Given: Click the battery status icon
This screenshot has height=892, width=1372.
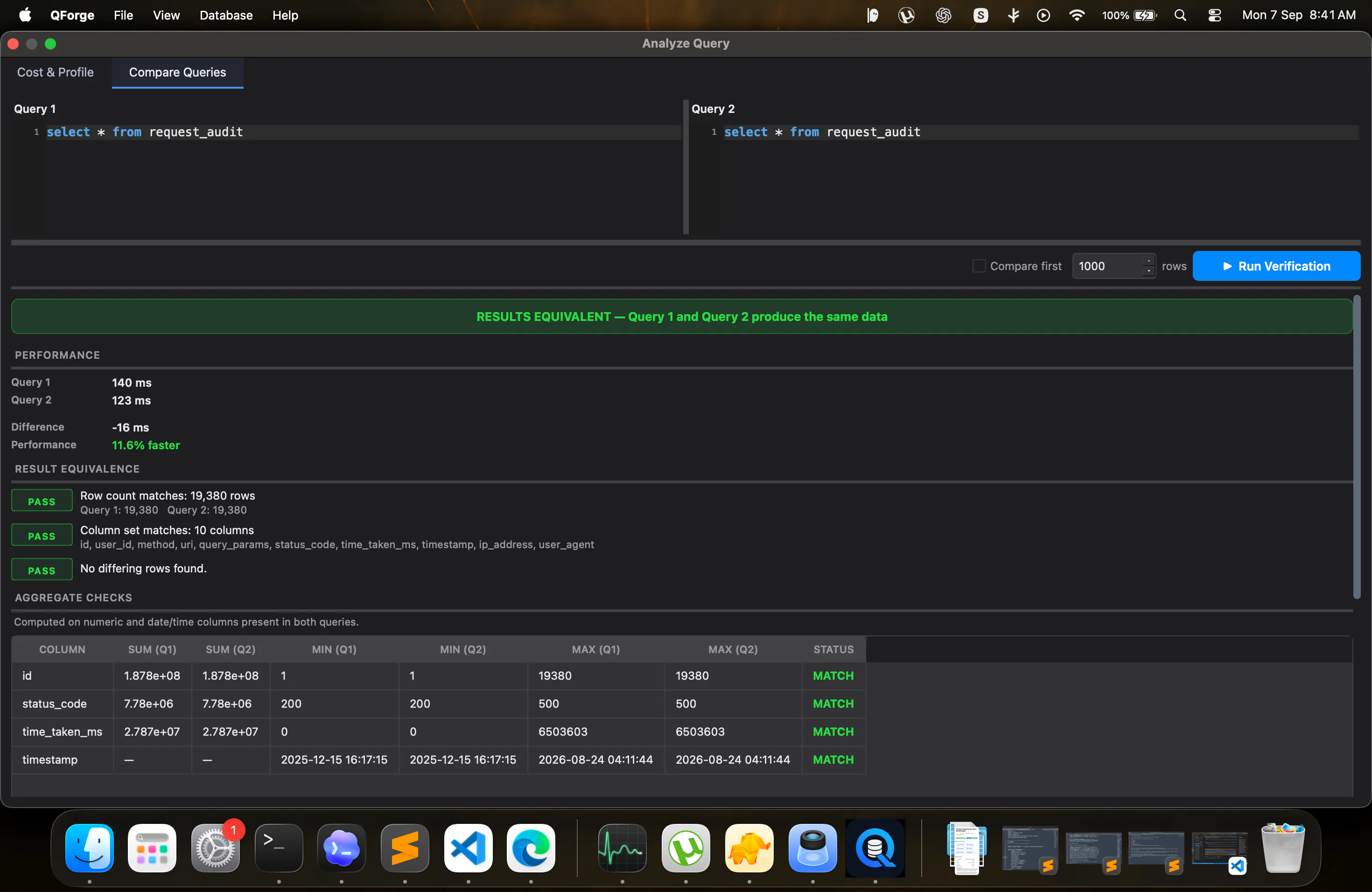Looking at the screenshot, I should click(1145, 15).
